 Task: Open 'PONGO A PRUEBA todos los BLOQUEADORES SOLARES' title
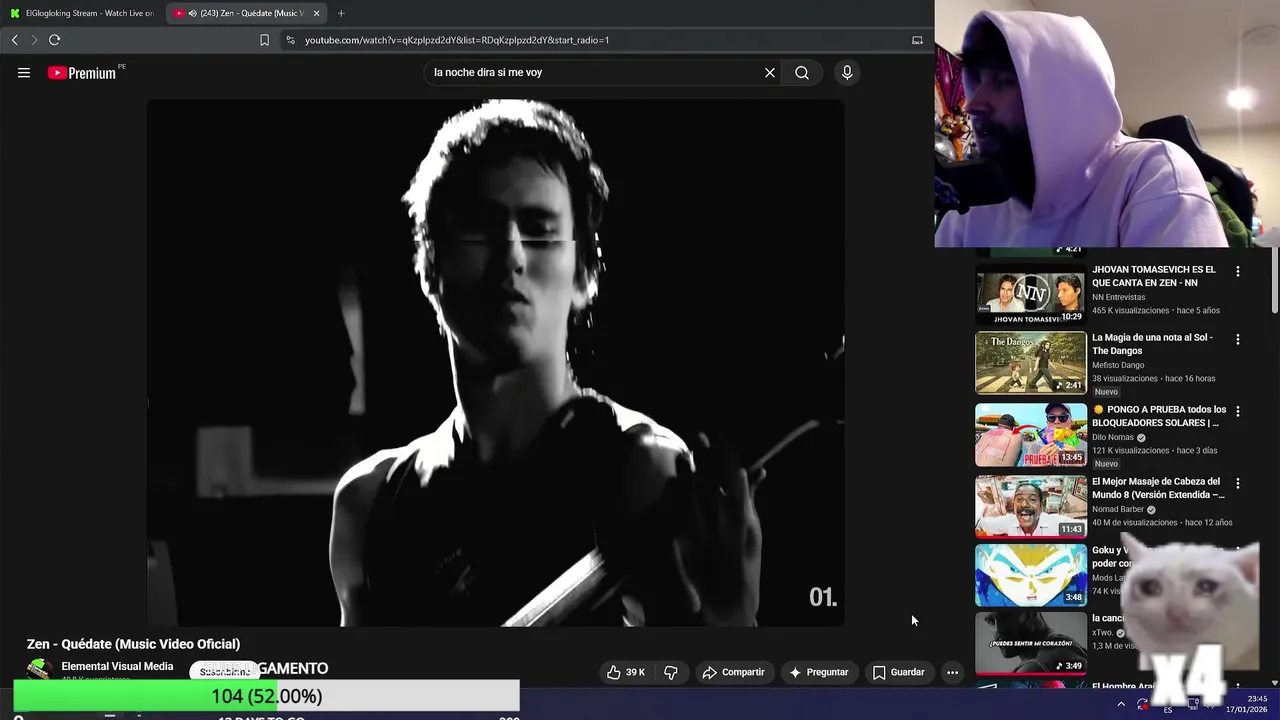point(1159,416)
